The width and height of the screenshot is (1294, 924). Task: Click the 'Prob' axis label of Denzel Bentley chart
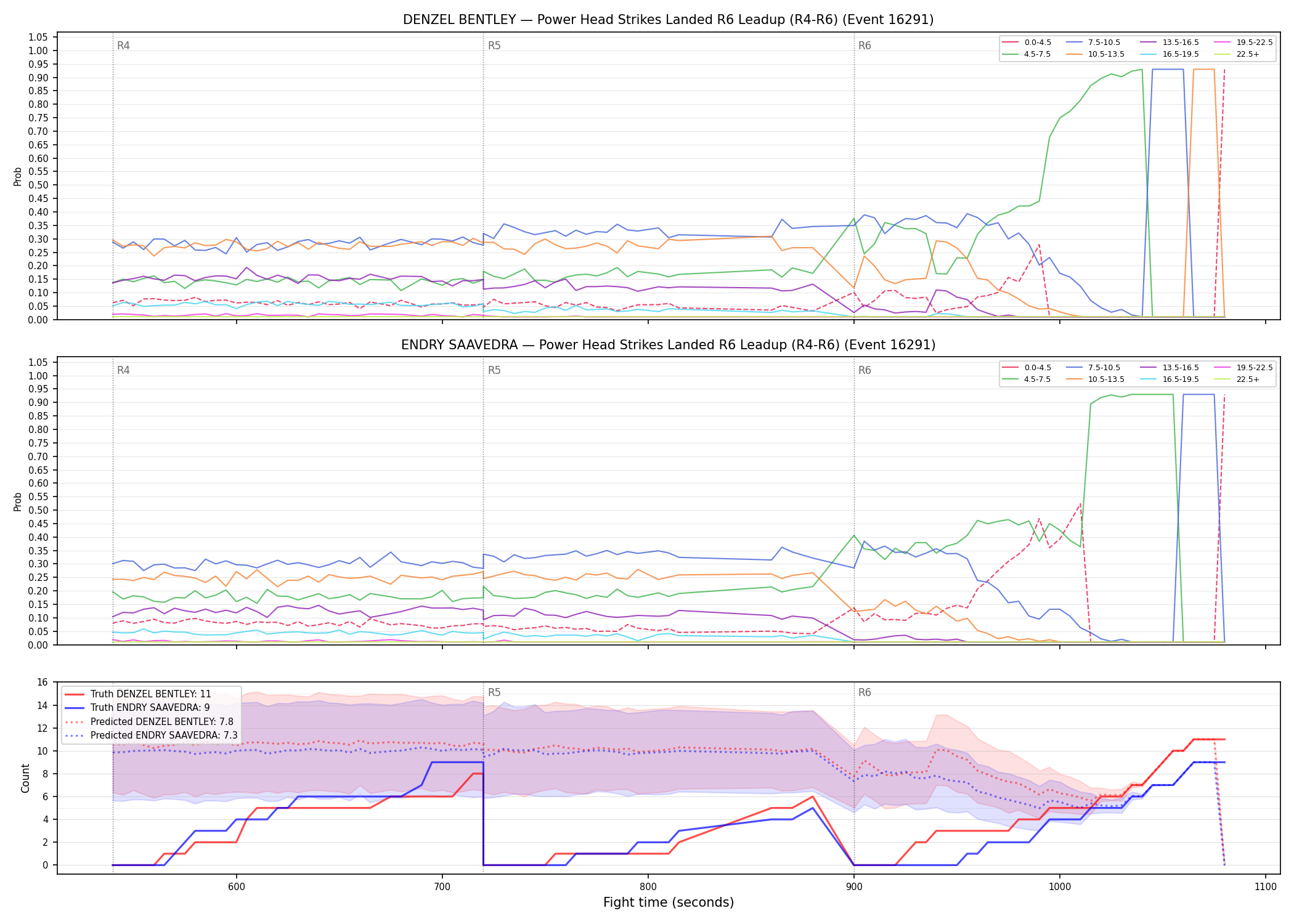click(x=17, y=176)
